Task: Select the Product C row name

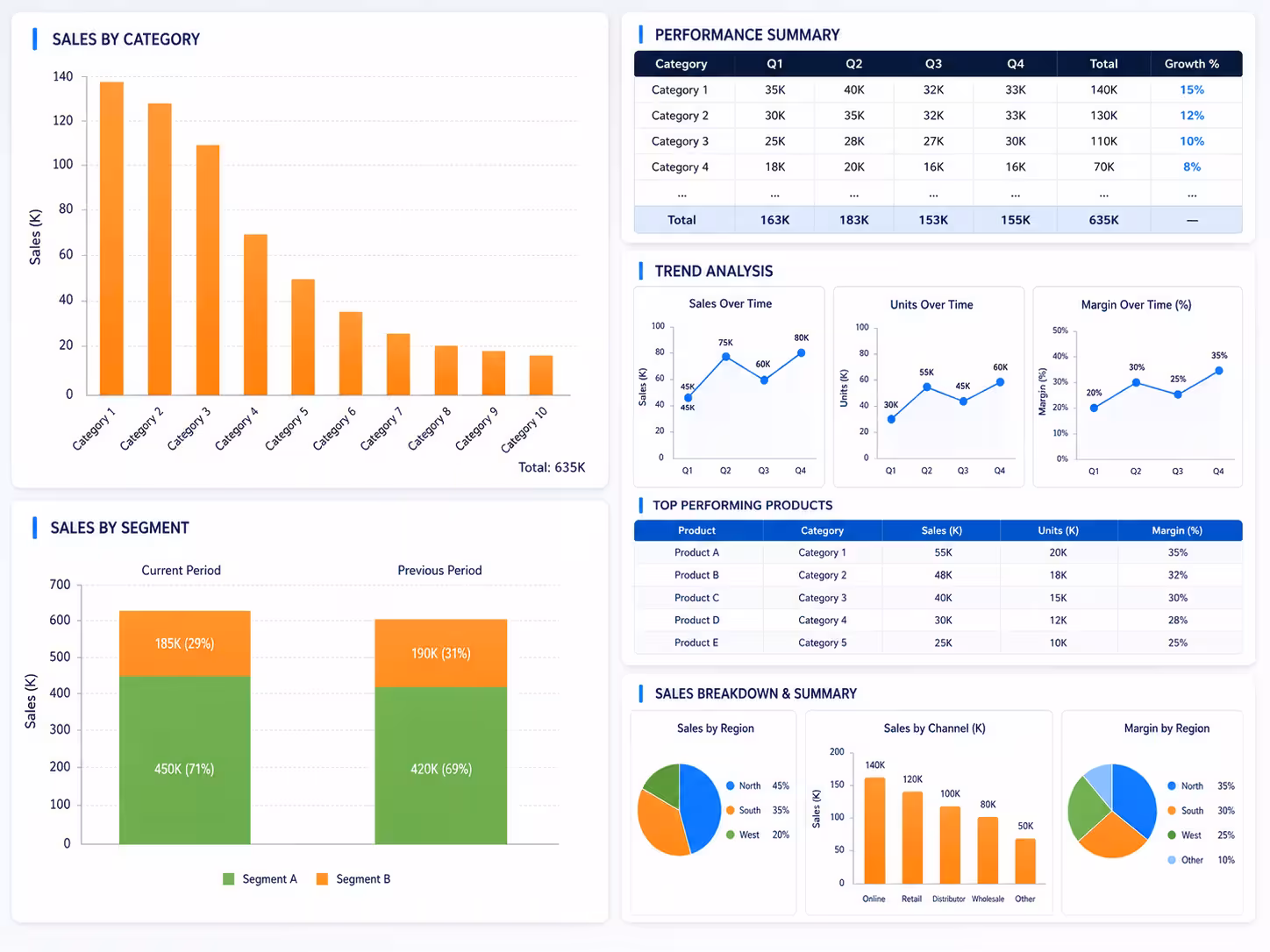Action: tap(696, 598)
